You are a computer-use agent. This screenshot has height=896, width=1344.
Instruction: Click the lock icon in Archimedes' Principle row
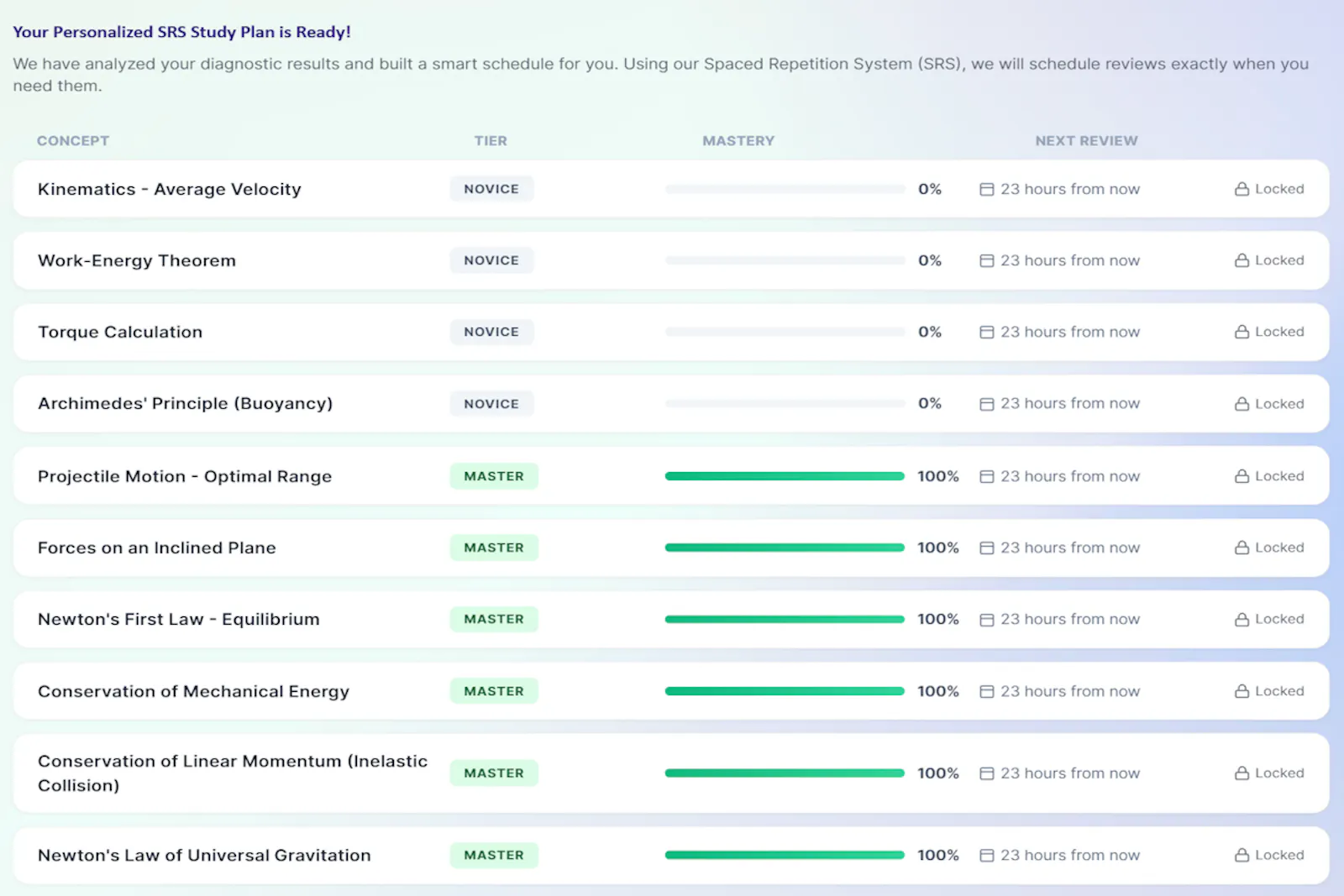[1242, 404]
